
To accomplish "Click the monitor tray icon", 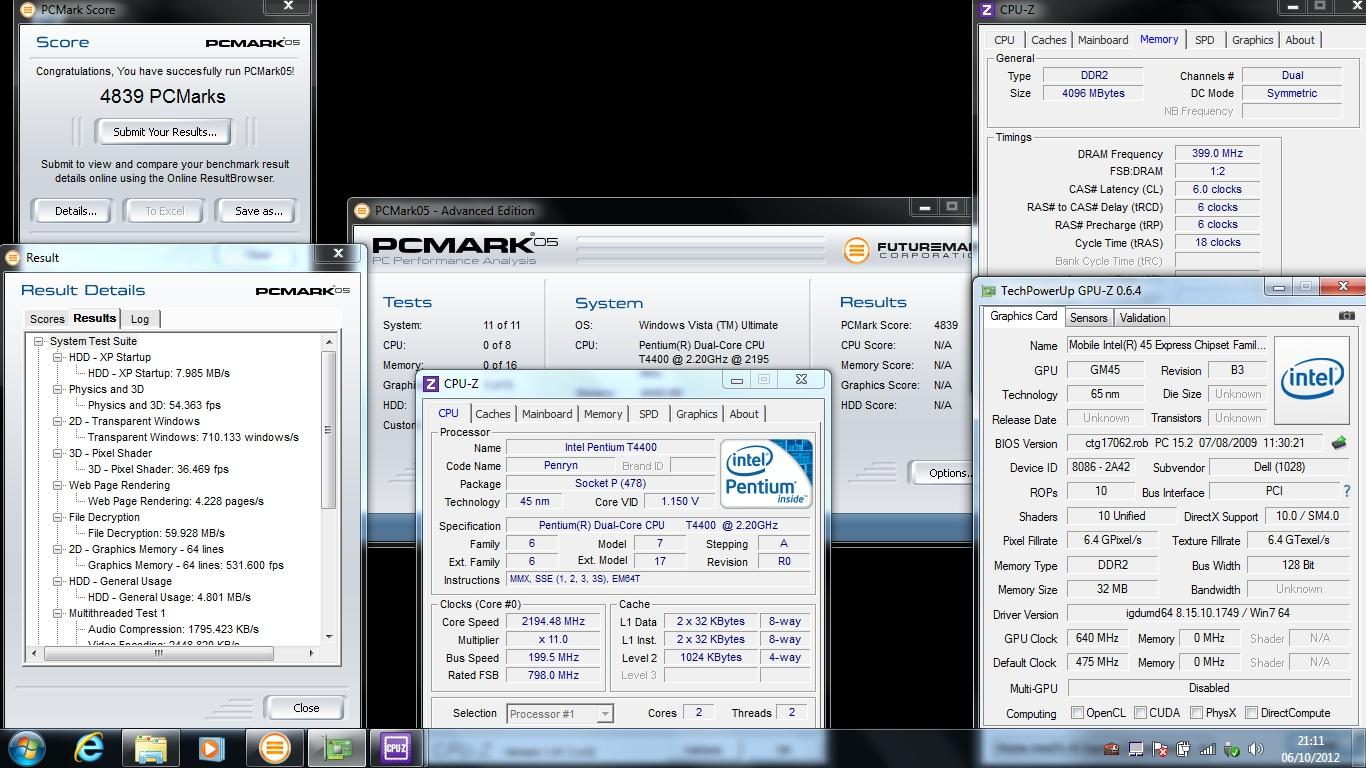I will pyautogui.click(x=1136, y=749).
